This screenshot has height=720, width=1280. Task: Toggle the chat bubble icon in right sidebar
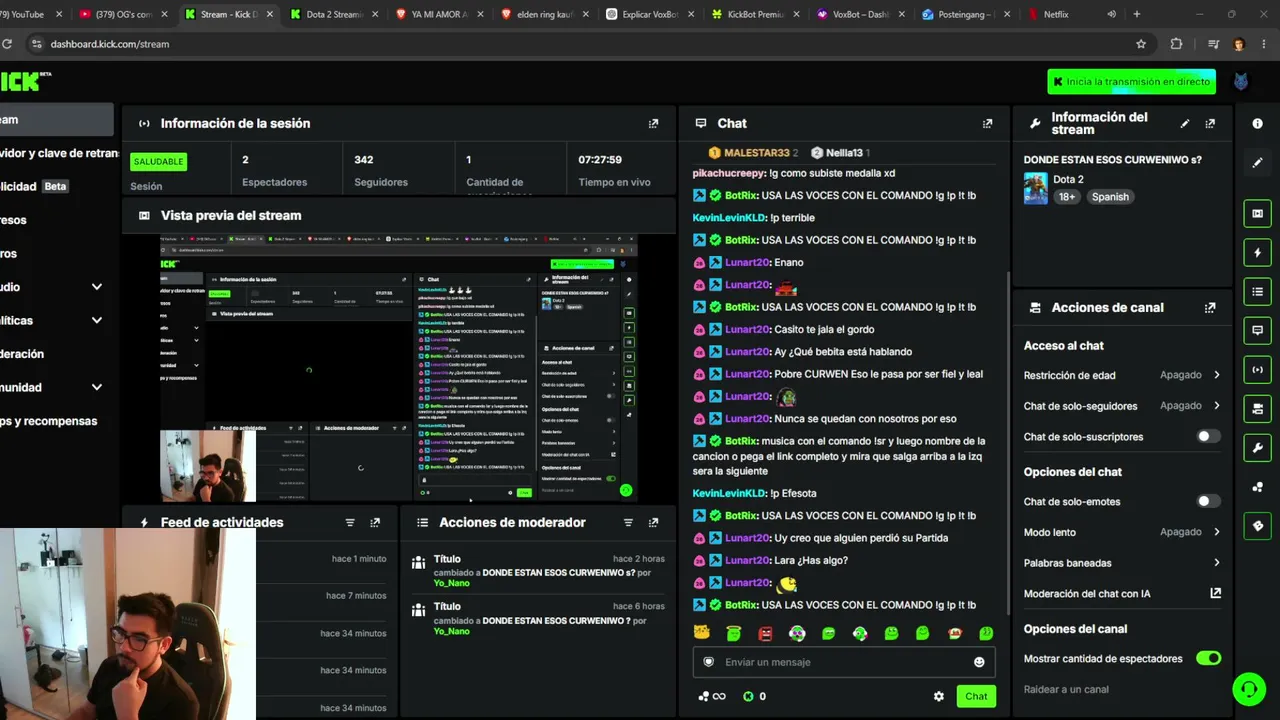1257,330
